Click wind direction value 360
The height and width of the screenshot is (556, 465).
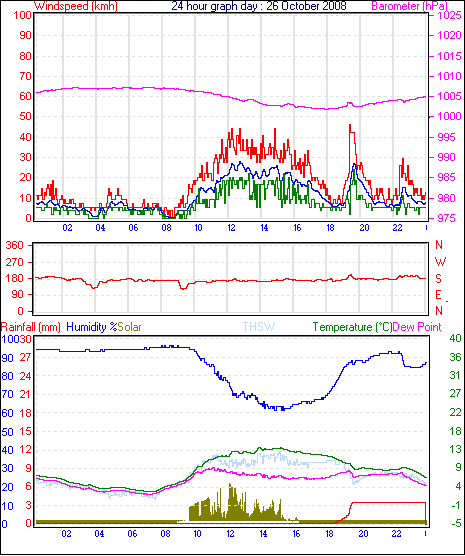15,245
